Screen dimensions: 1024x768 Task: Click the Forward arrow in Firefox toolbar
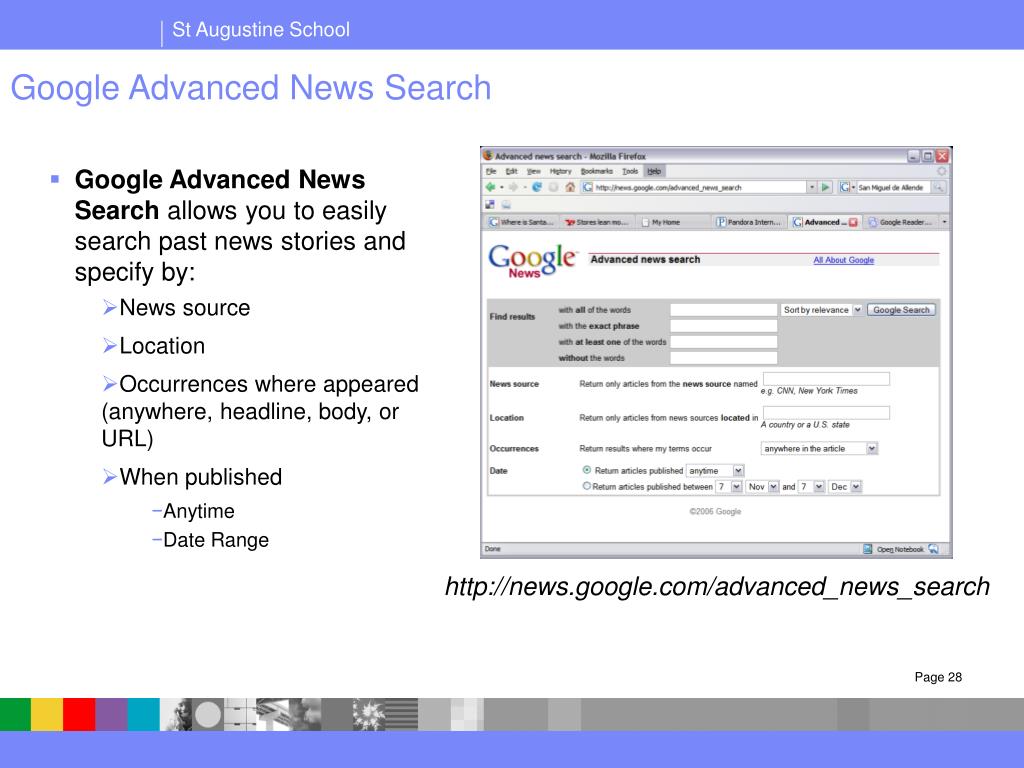513,187
